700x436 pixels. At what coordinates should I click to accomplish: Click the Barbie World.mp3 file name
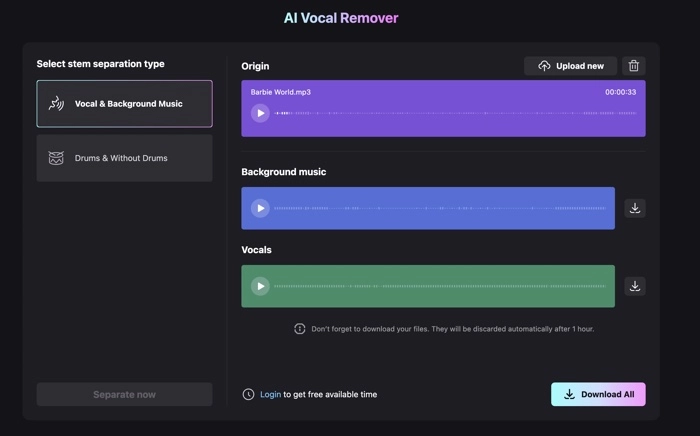coord(280,92)
